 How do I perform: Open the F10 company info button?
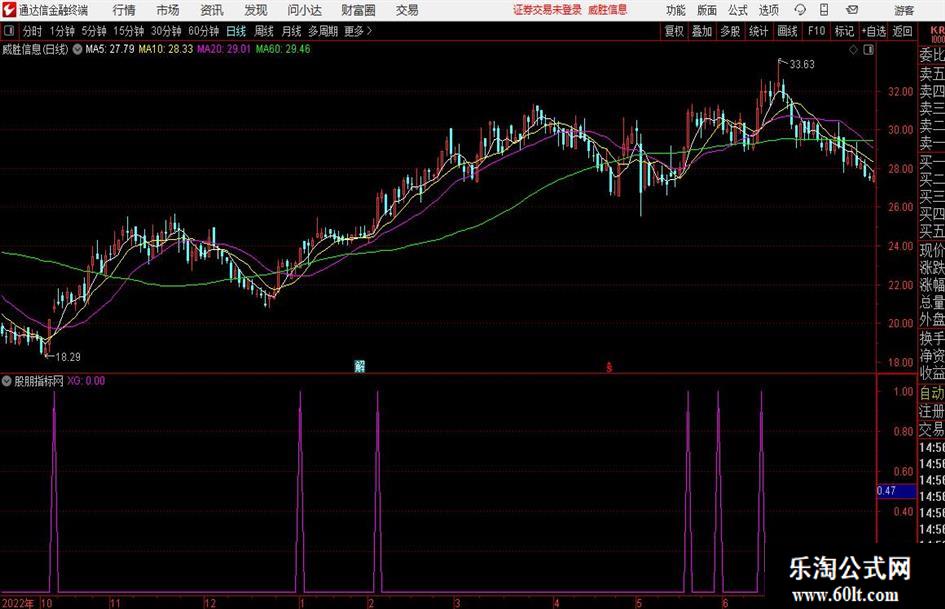(817, 31)
